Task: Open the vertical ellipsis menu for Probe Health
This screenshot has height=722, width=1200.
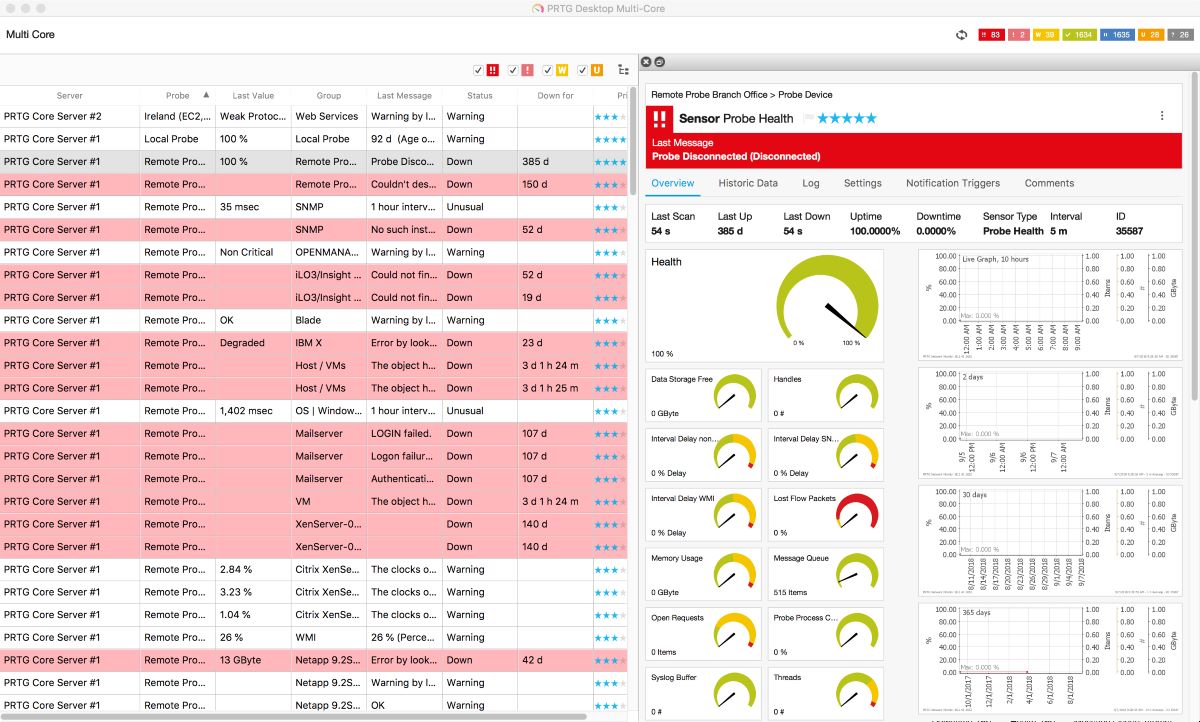Action: pos(1162,115)
